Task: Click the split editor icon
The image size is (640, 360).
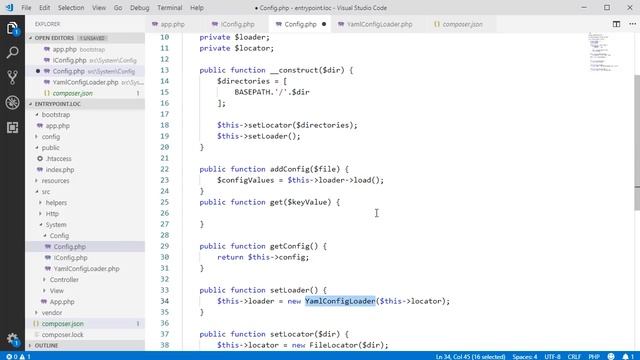Action: point(616,24)
